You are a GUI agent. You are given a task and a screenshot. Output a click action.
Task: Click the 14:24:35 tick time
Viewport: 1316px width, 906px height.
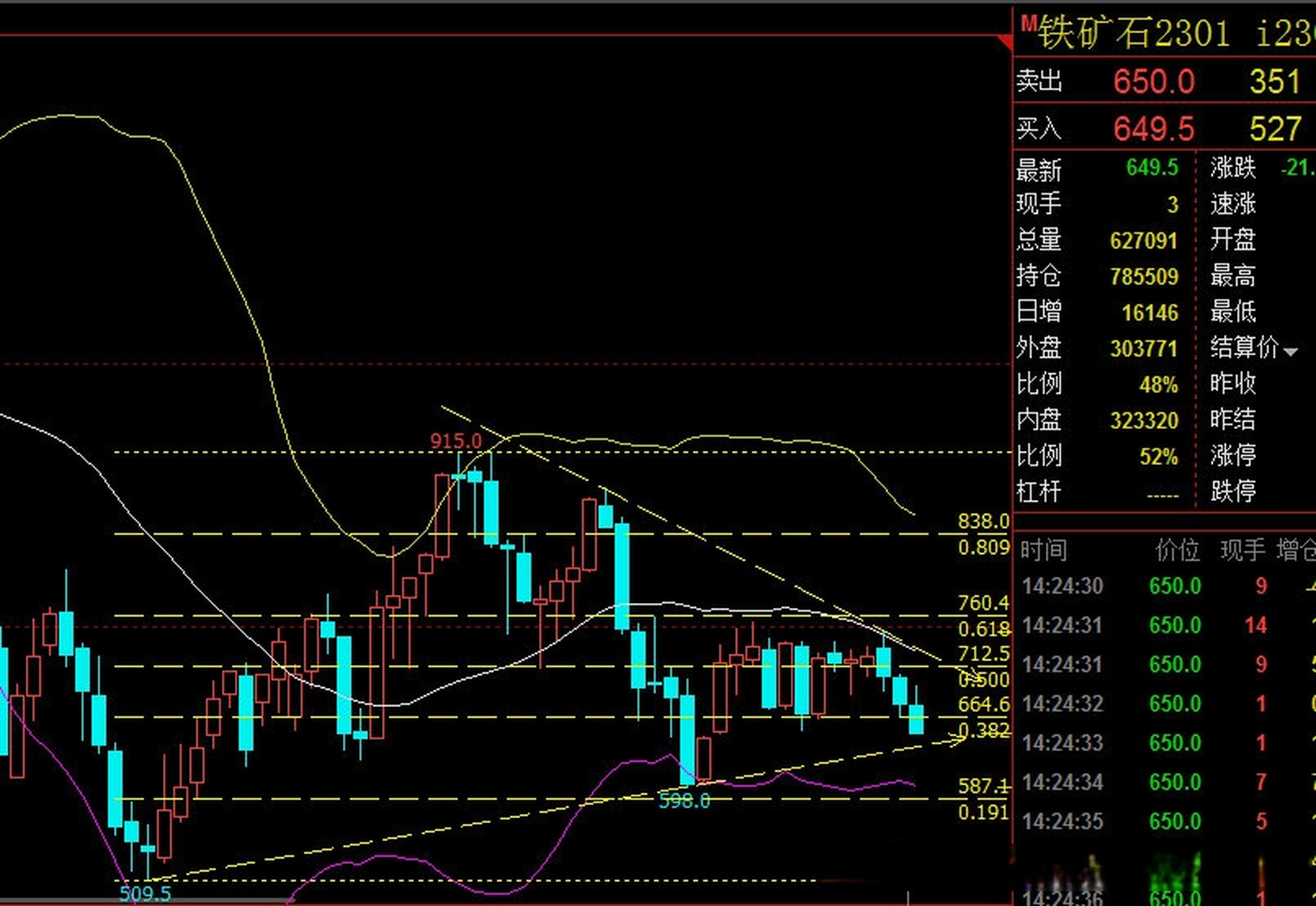click(1063, 821)
